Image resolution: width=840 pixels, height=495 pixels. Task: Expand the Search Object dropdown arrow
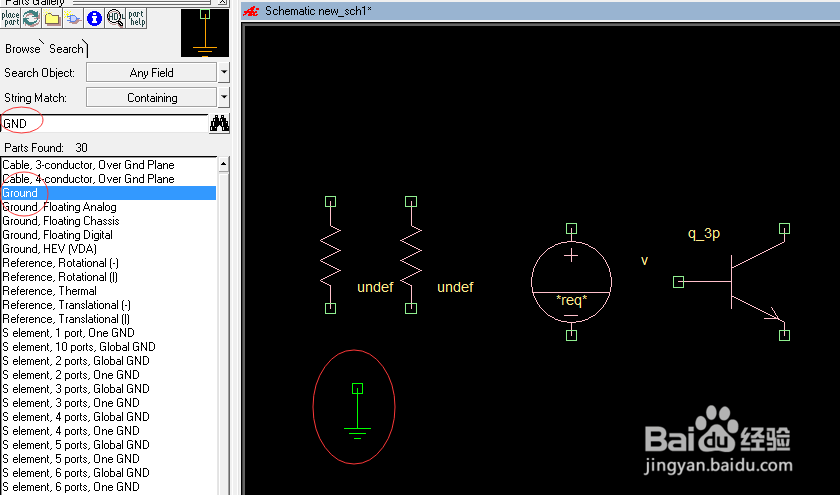pyautogui.click(x=224, y=73)
